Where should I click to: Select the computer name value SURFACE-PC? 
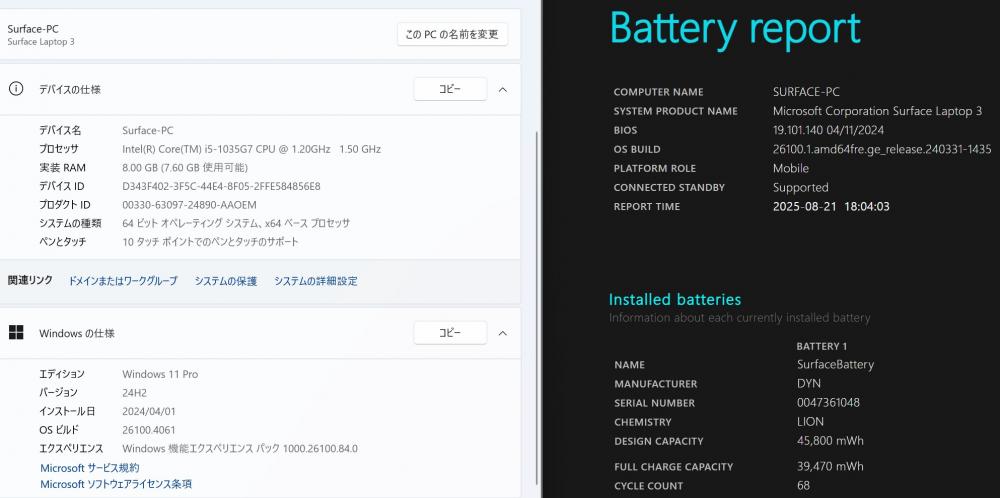tap(806, 92)
